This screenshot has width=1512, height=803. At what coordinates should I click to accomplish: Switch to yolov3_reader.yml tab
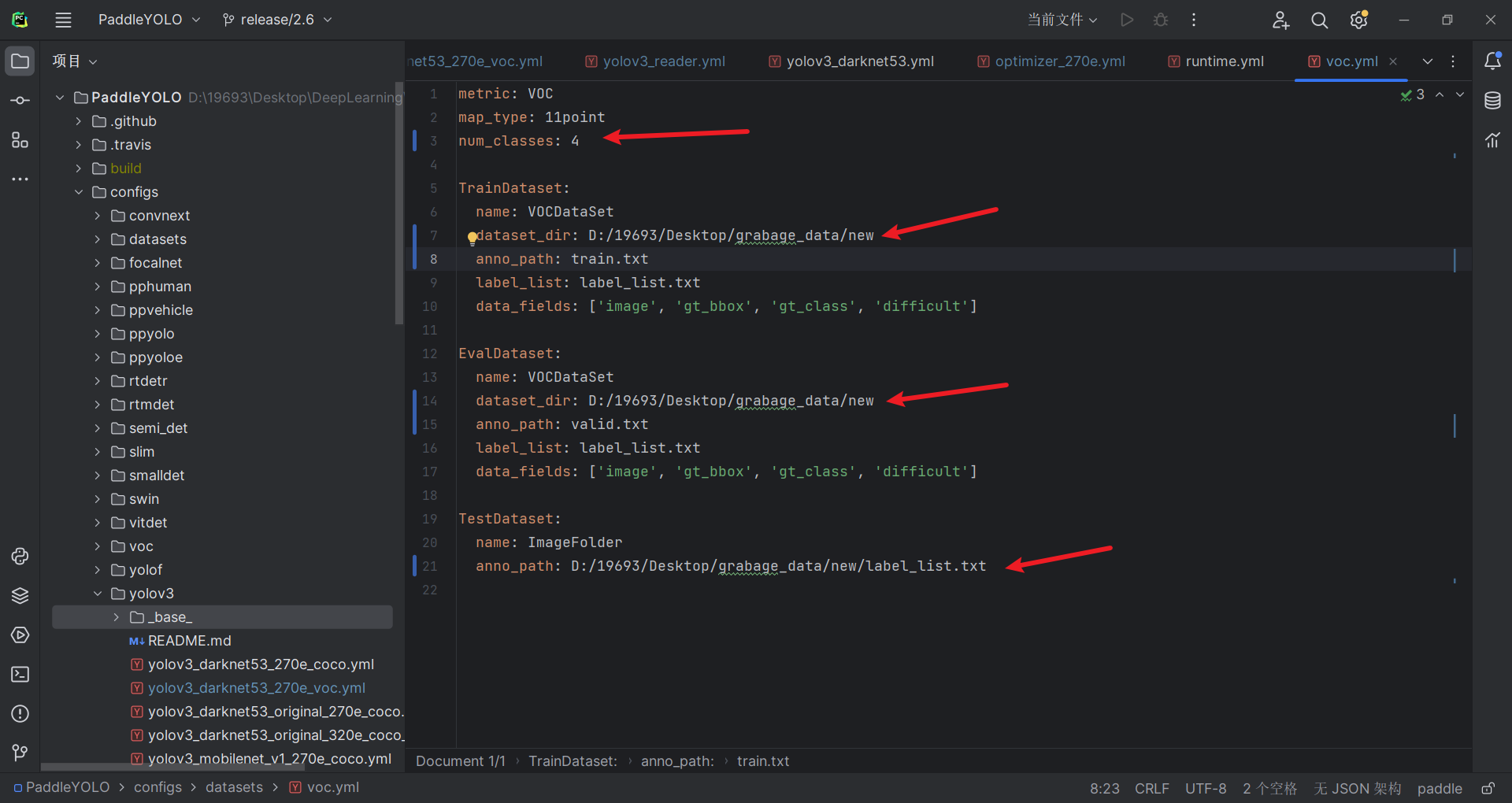point(655,61)
